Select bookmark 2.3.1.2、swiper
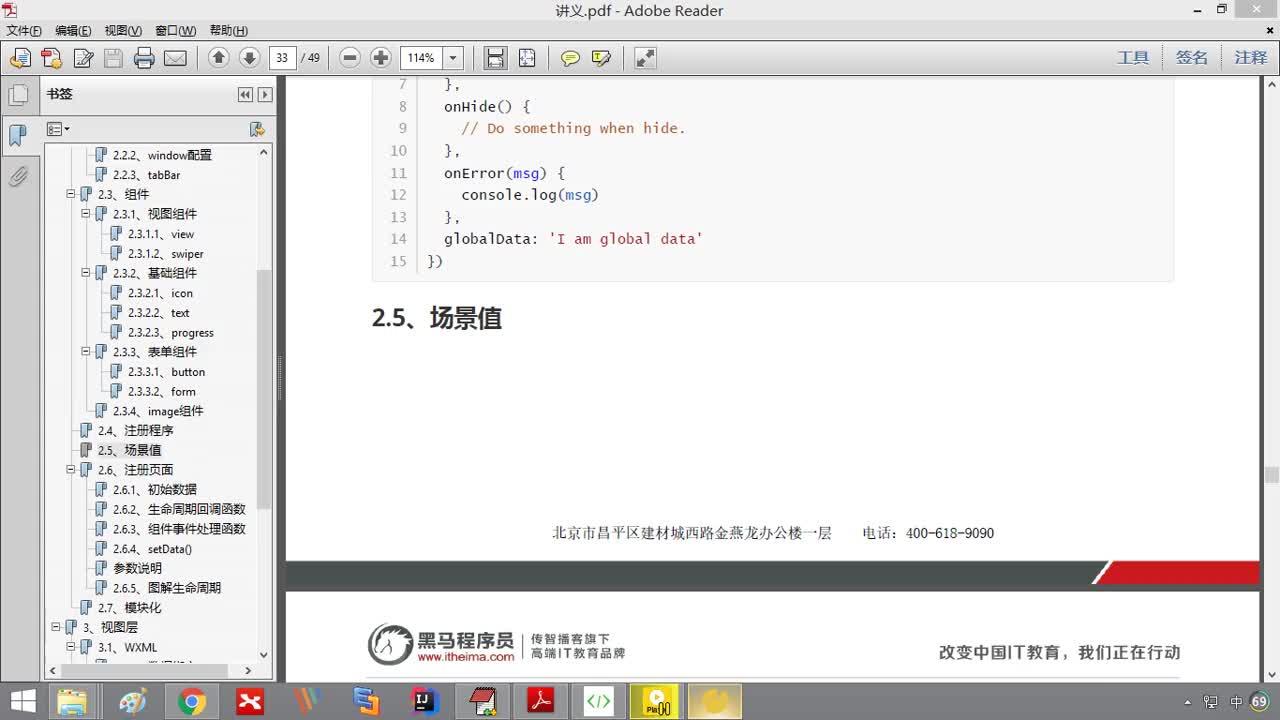Viewport: 1280px width, 720px height. (165, 254)
